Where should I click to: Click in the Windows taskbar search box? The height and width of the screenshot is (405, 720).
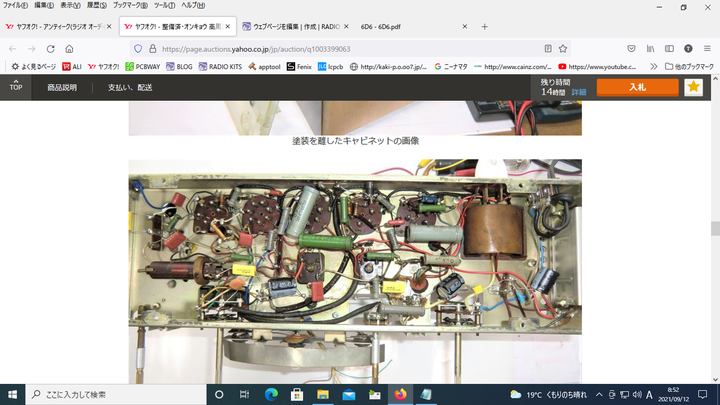coord(120,394)
